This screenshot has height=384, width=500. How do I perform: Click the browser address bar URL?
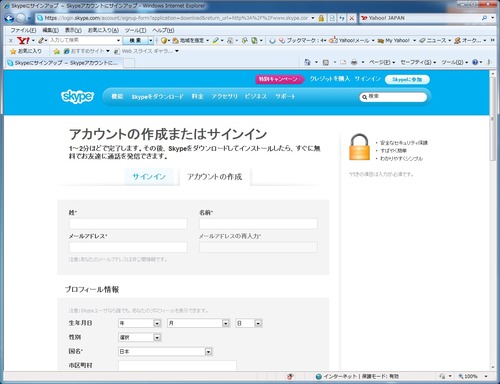176,18
